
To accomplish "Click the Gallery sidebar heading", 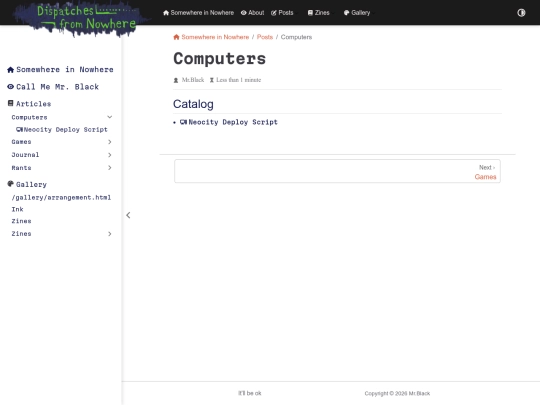I will coord(31,185).
